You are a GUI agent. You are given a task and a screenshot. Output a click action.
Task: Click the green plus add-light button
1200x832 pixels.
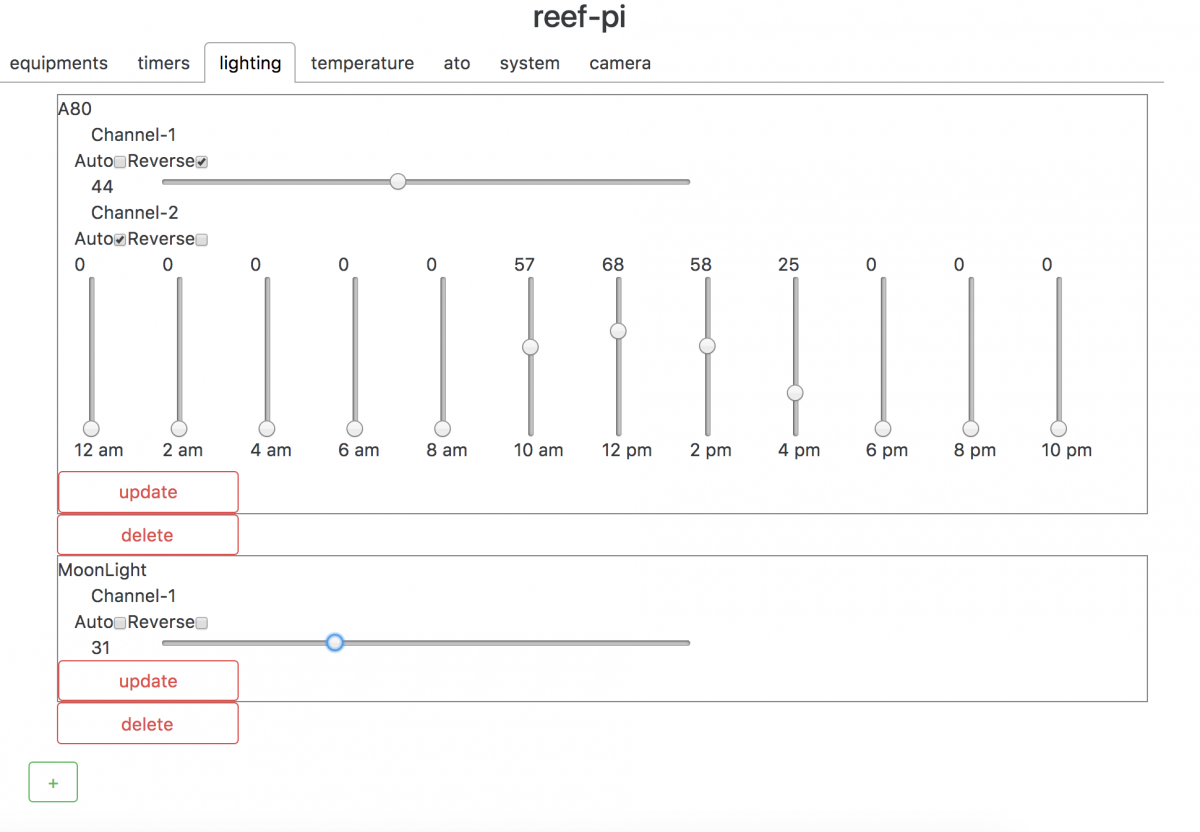point(53,782)
